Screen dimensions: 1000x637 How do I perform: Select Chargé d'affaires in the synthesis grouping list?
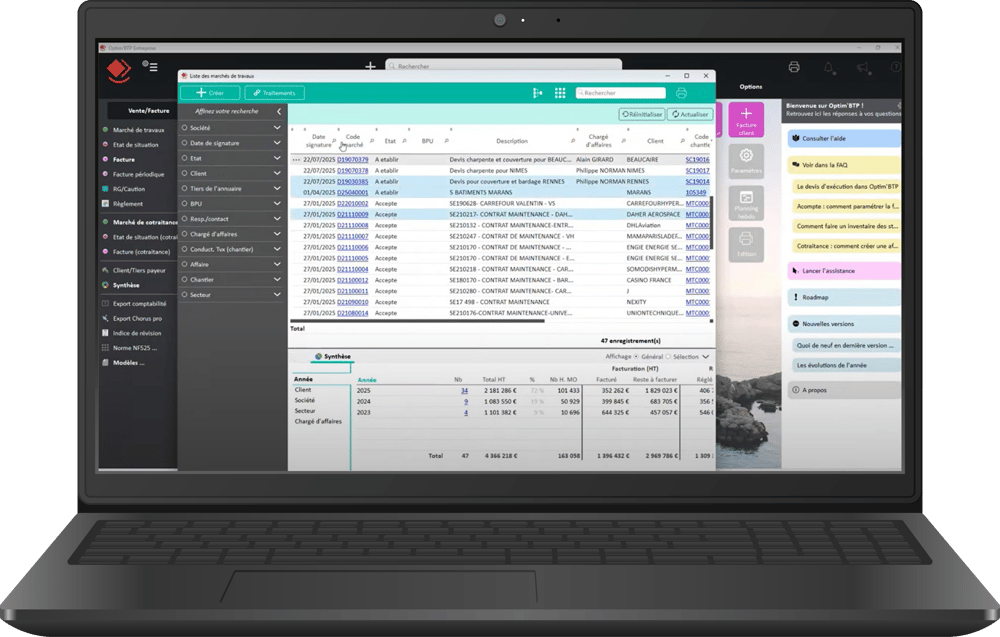318,421
